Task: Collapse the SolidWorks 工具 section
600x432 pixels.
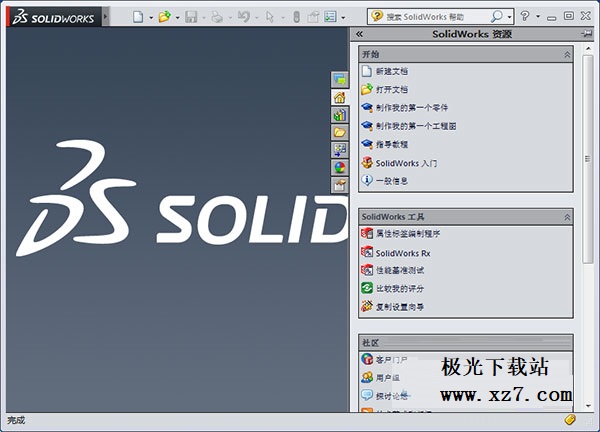Action: pyautogui.click(x=567, y=217)
